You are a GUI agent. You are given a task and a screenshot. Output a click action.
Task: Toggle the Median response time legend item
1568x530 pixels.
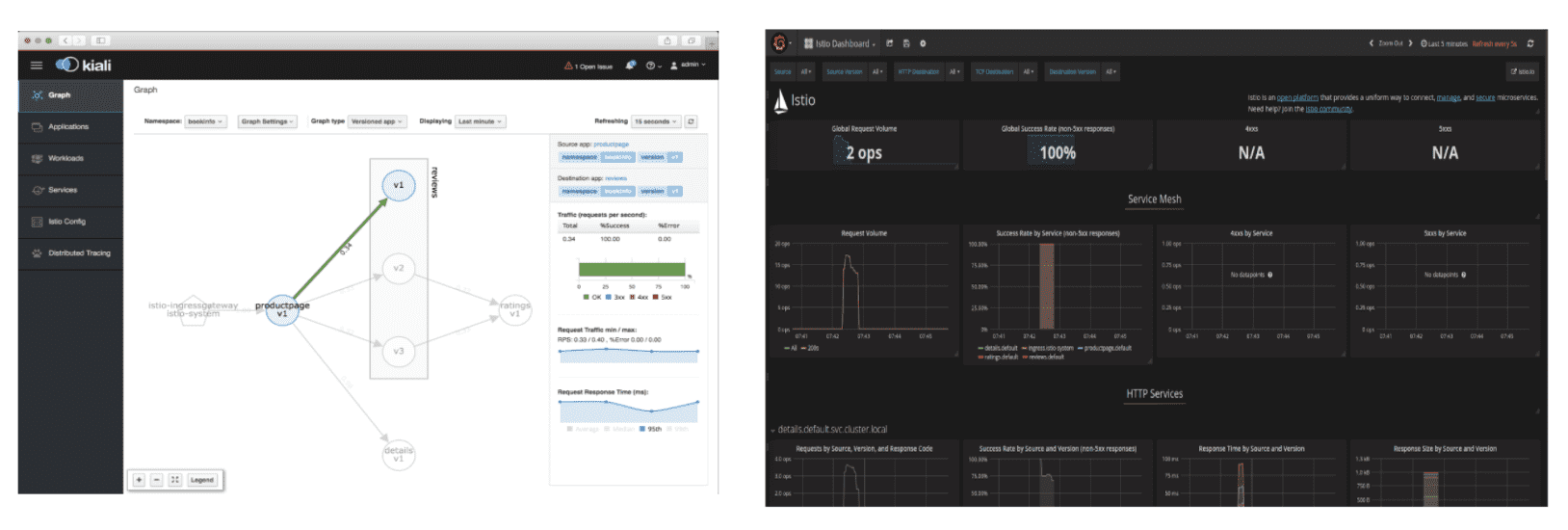(x=618, y=429)
